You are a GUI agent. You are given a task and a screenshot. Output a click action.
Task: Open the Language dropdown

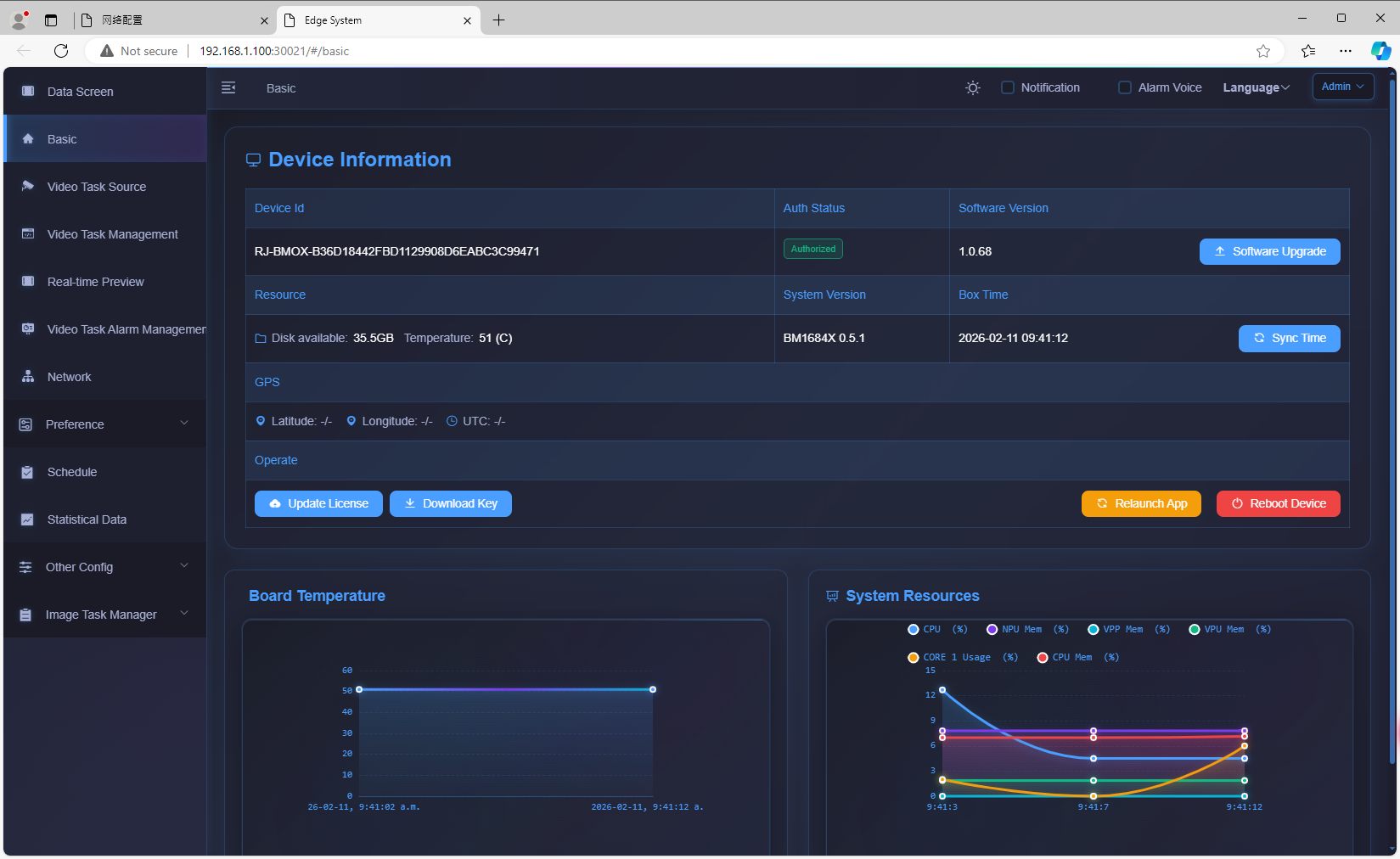tap(1256, 87)
